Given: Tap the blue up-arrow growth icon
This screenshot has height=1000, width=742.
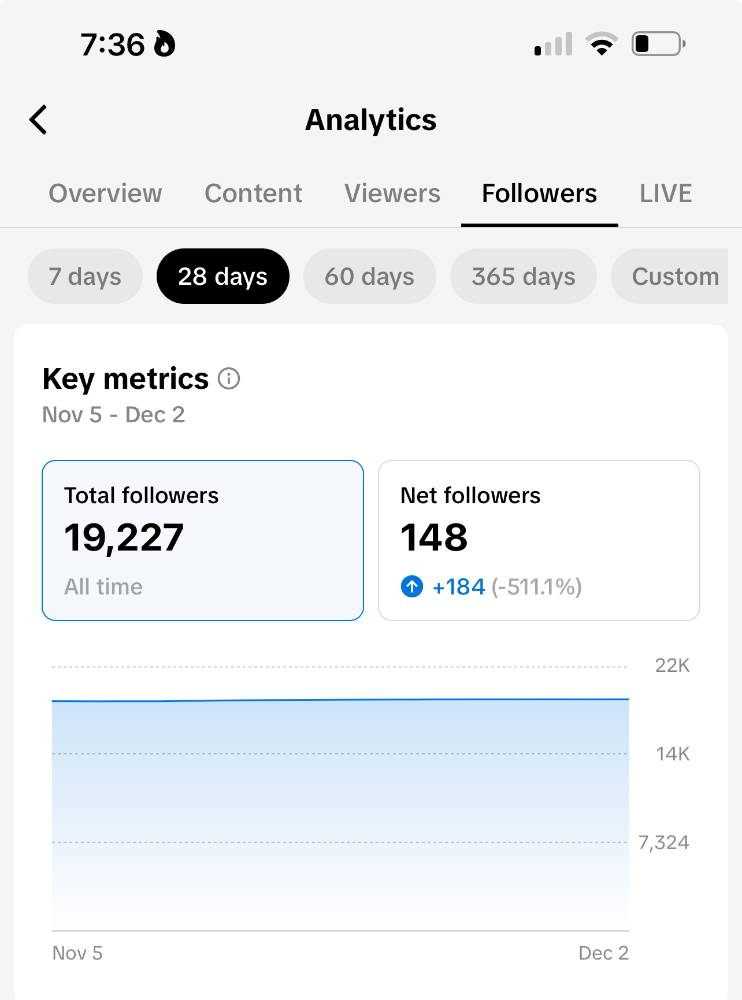Looking at the screenshot, I should pyautogui.click(x=412, y=586).
